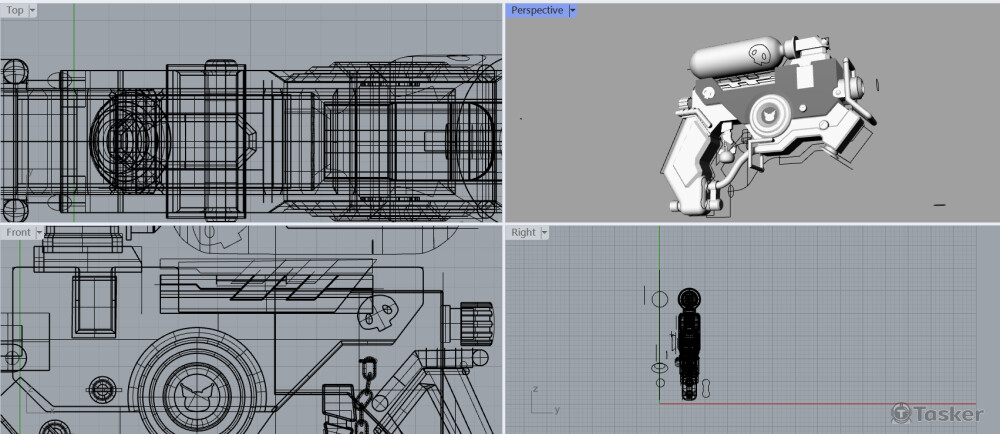Expand the Perspective viewport menu arrow
This screenshot has height=434, width=1000.
[572, 10]
